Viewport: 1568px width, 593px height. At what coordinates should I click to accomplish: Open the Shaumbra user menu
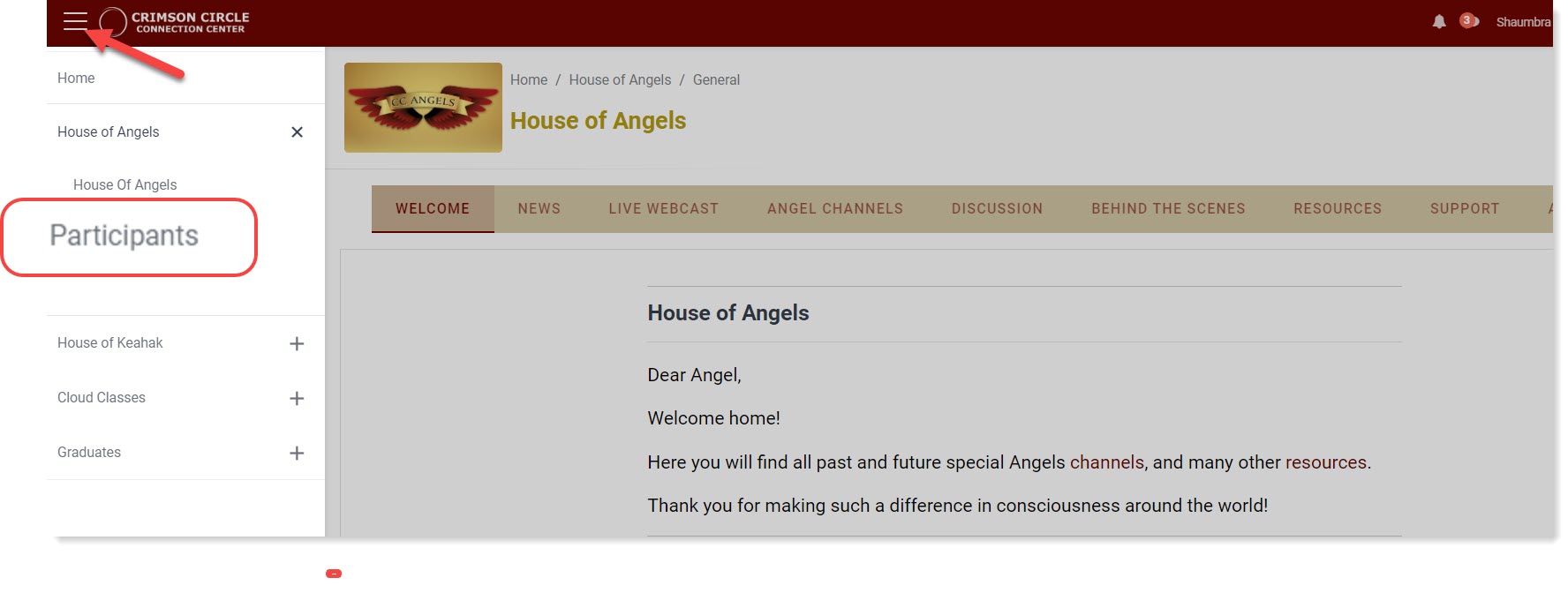pyautogui.click(x=1523, y=22)
